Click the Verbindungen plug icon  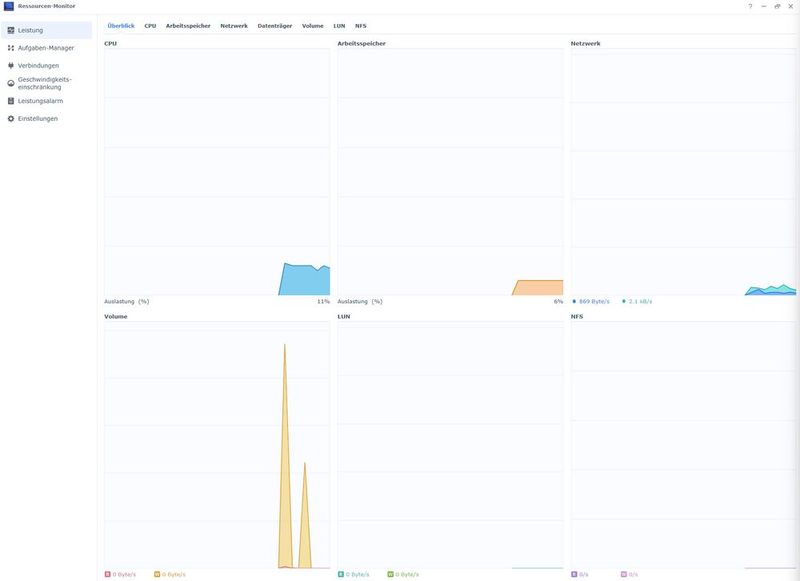(10, 64)
